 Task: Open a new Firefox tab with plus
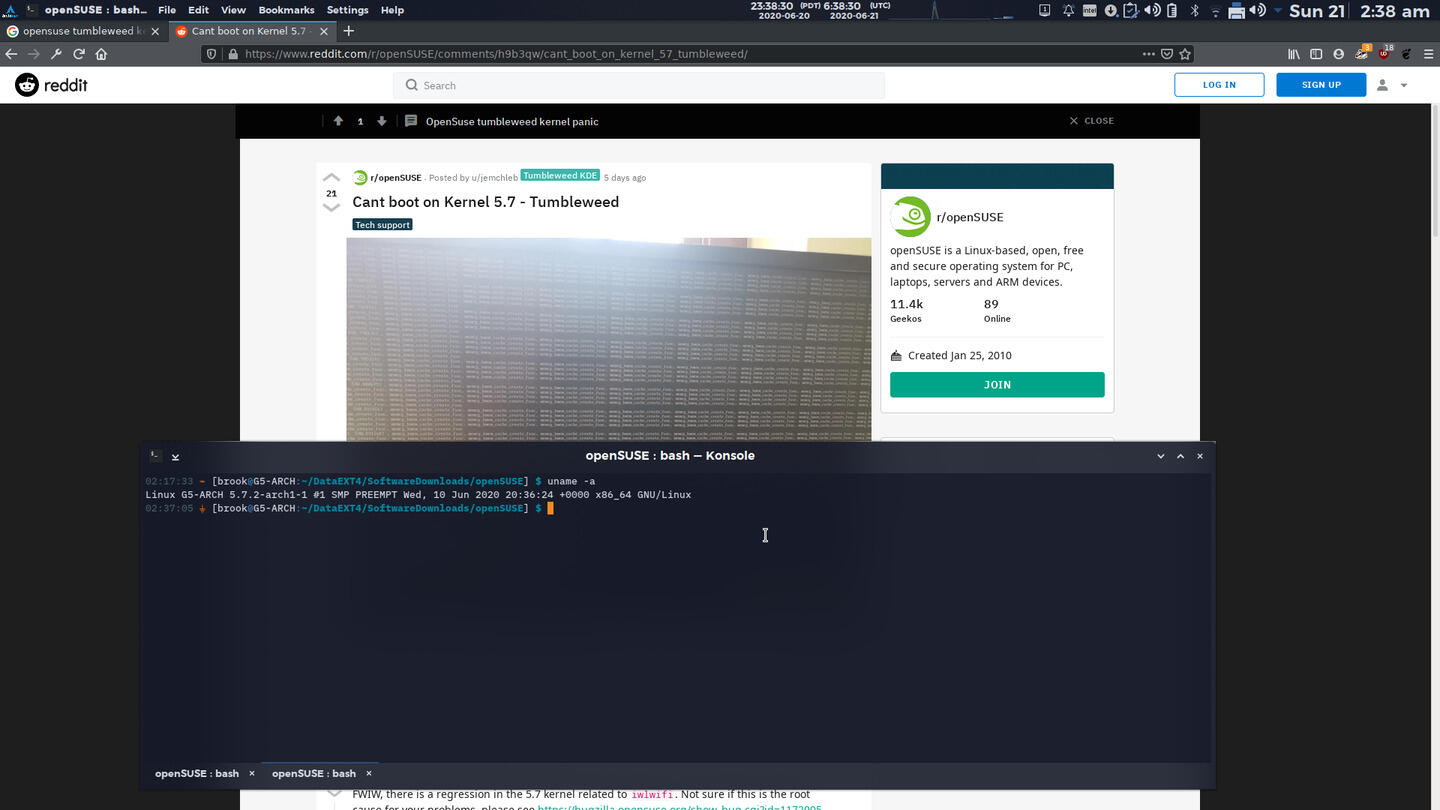coord(347,31)
